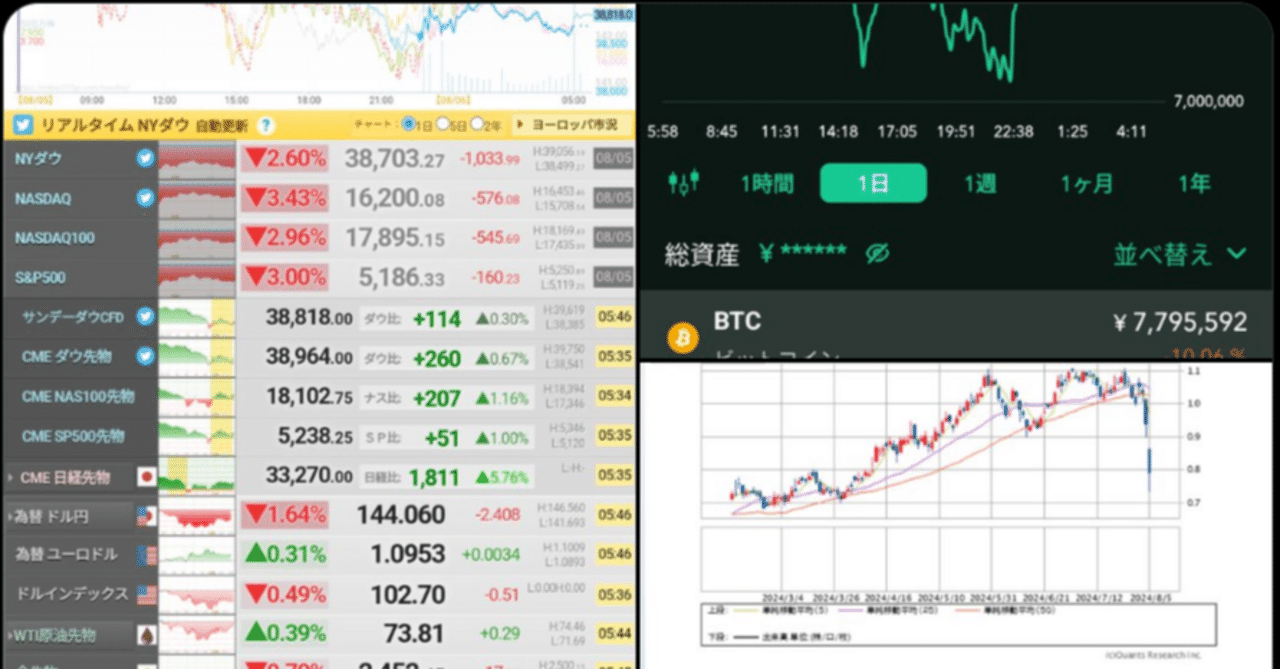The width and height of the screenshot is (1280, 669).
Task: Open the サンデーダウCFD link
Action: [x=75, y=317]
